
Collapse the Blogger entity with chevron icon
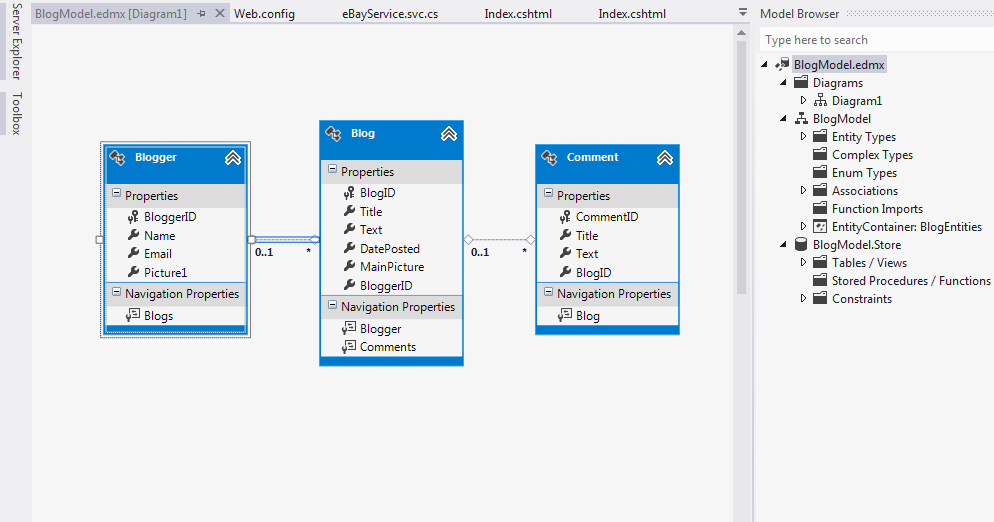click(233, 158)
